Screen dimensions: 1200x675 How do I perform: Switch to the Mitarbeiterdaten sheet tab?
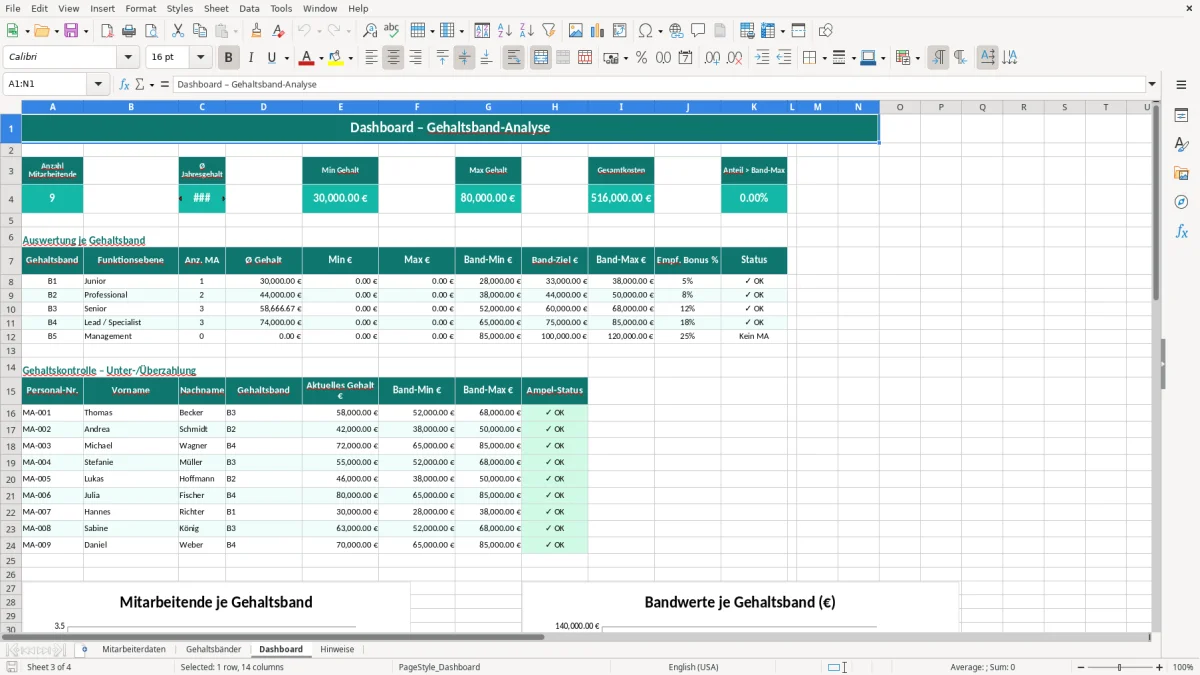134,649
